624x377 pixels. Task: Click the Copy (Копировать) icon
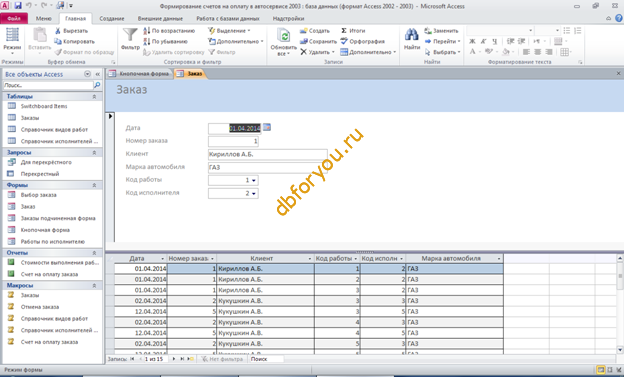click(58, 41)
